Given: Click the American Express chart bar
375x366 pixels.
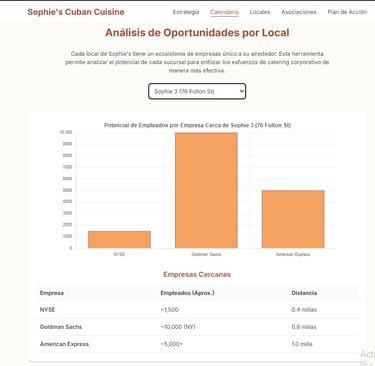Looking at the screenshot, I should tap(293, 219).
